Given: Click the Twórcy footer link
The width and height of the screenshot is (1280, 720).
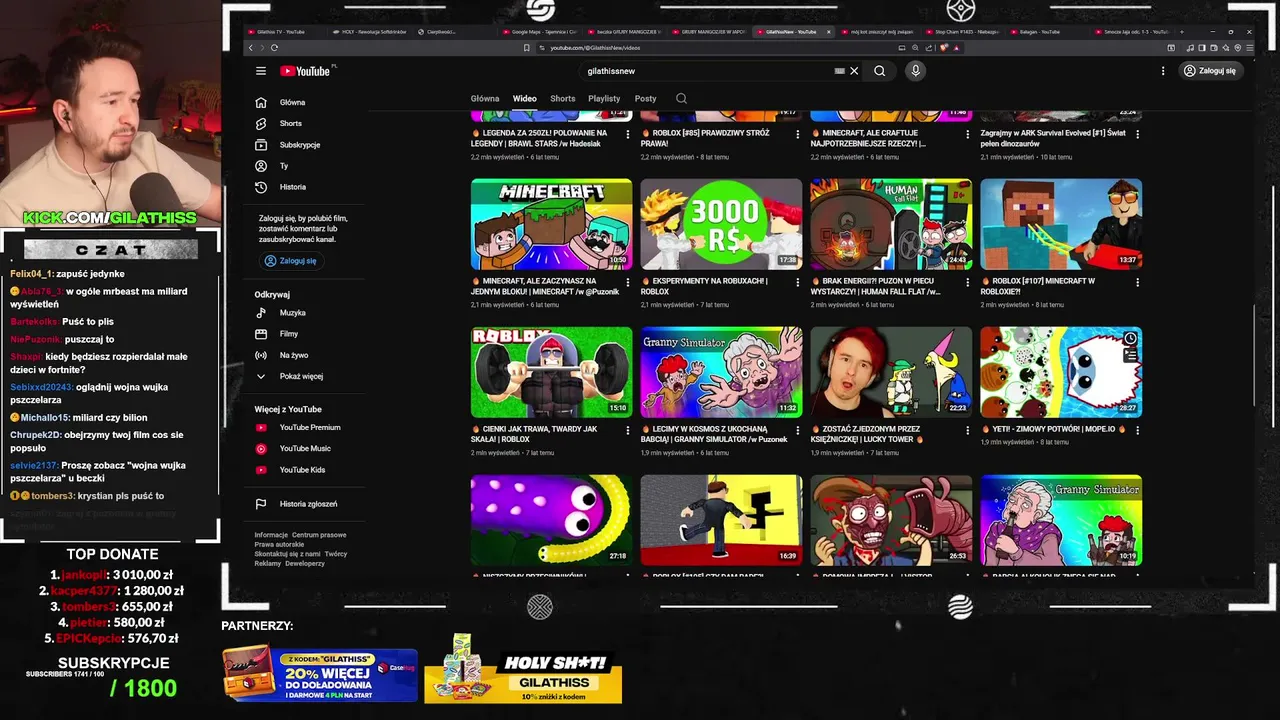Looking at the screenshot, I should pyautogui.click(x=336, y=554).
